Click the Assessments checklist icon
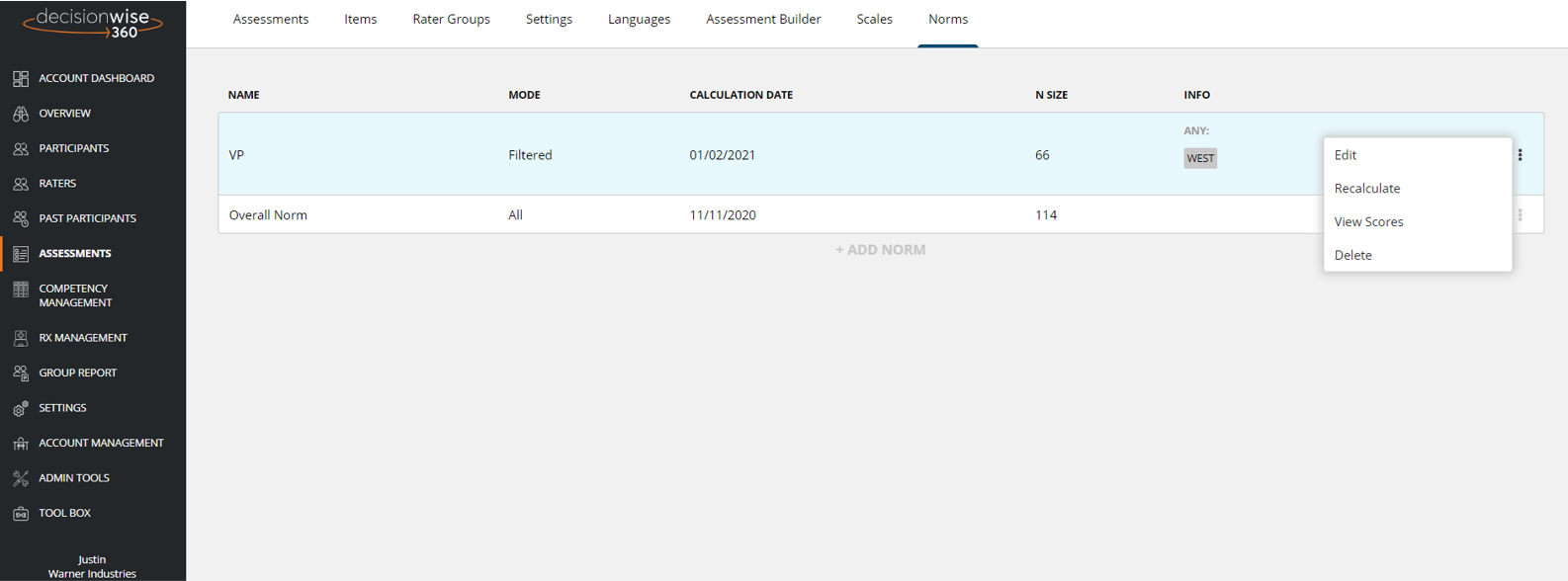Screen dimensions: 1568x581 coord(21,254)
